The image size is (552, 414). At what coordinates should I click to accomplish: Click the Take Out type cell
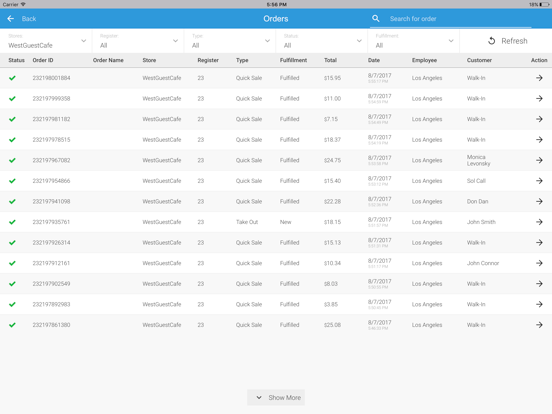[x=247, y=222]
